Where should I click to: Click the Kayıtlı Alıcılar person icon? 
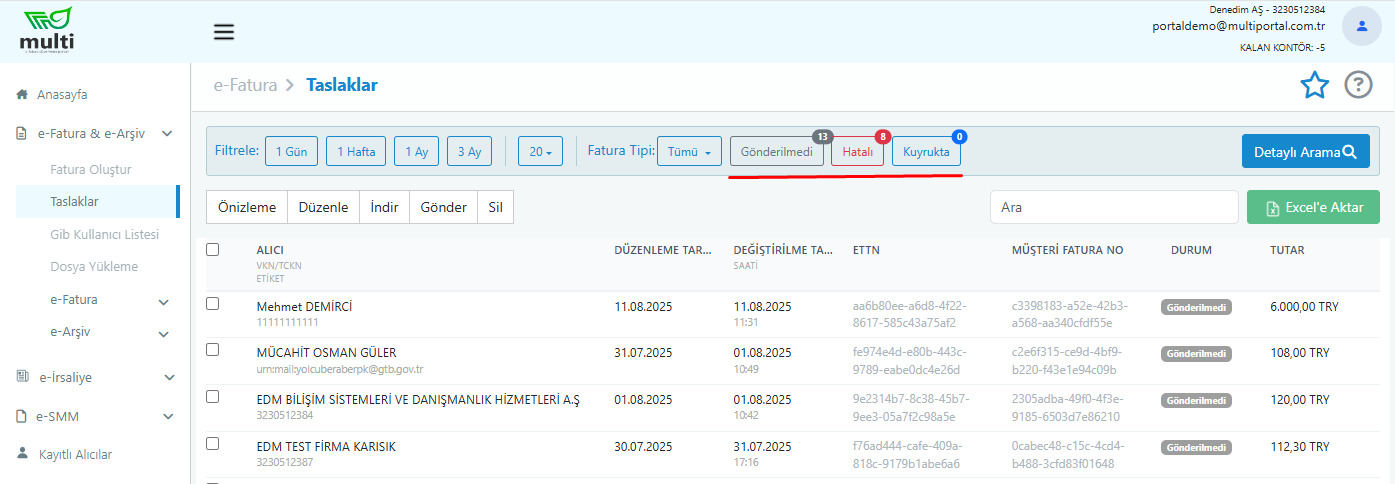tap(22, 454)
